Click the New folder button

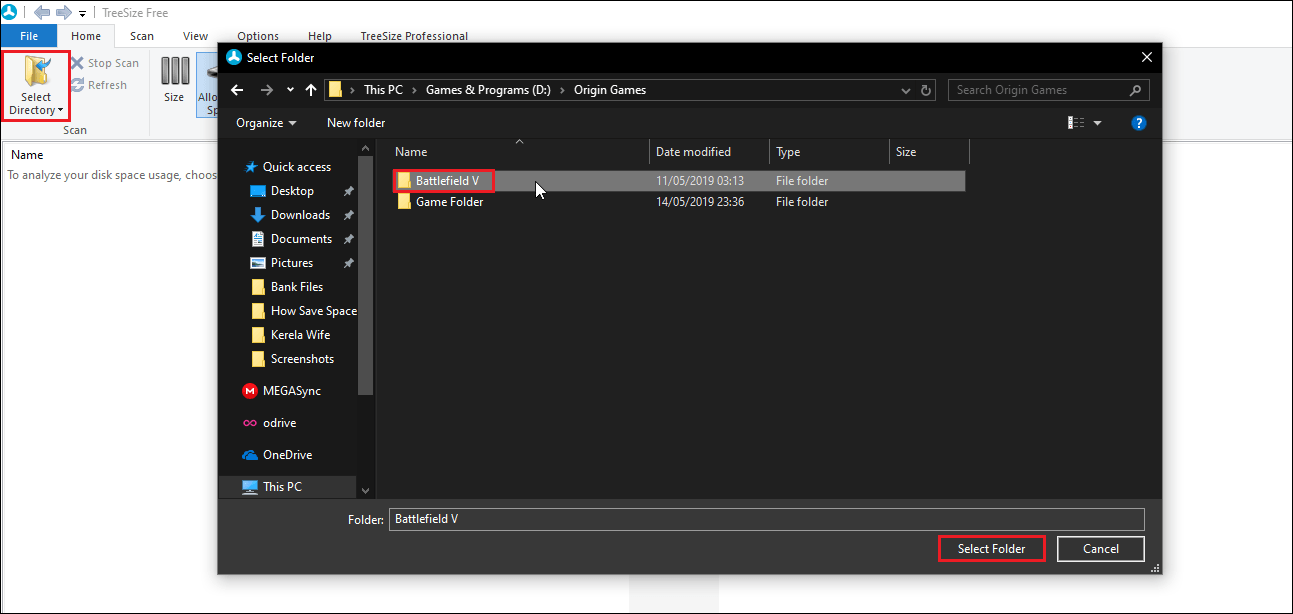pyautogui.click(x=356, y=123)
